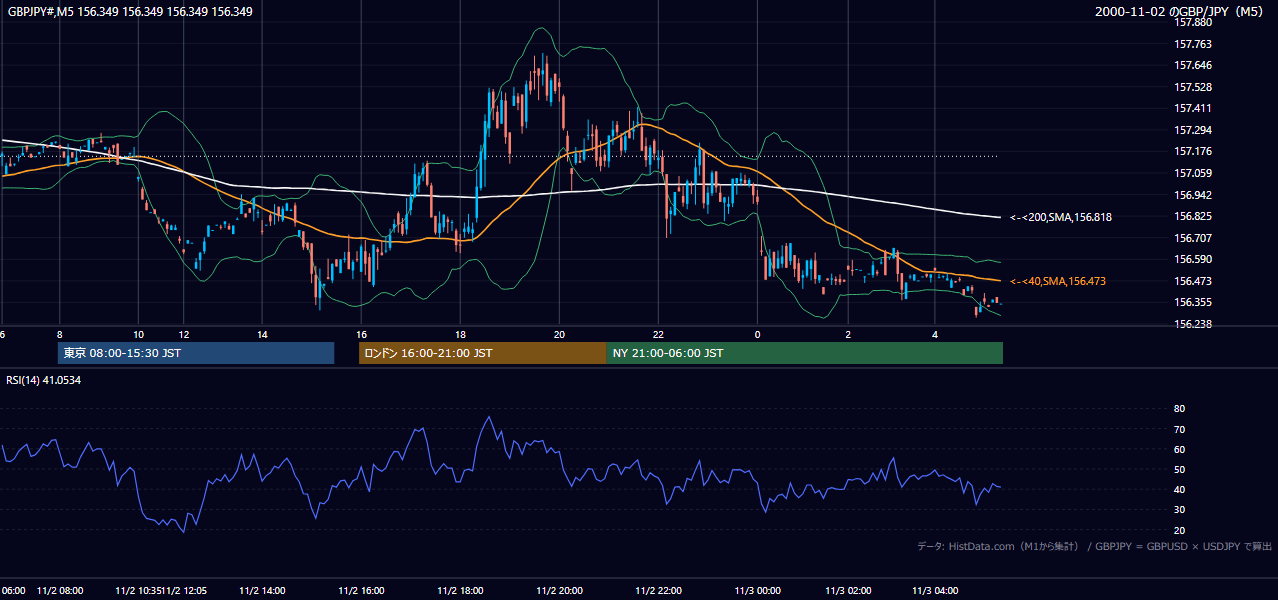
Task: Click the 2000-11-02 GBP/JPY chart title
Action: coord(1180,12)
